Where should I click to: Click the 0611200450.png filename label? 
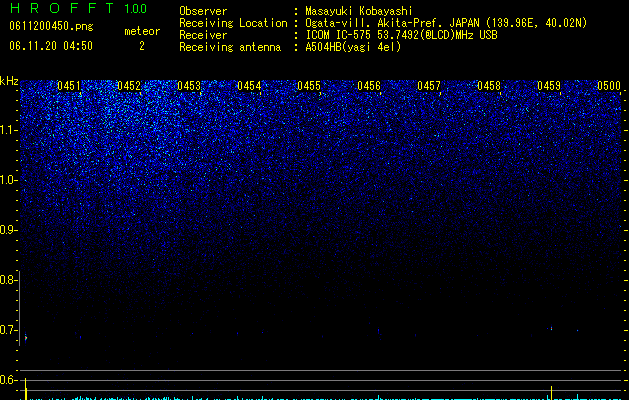coord(51,26)
